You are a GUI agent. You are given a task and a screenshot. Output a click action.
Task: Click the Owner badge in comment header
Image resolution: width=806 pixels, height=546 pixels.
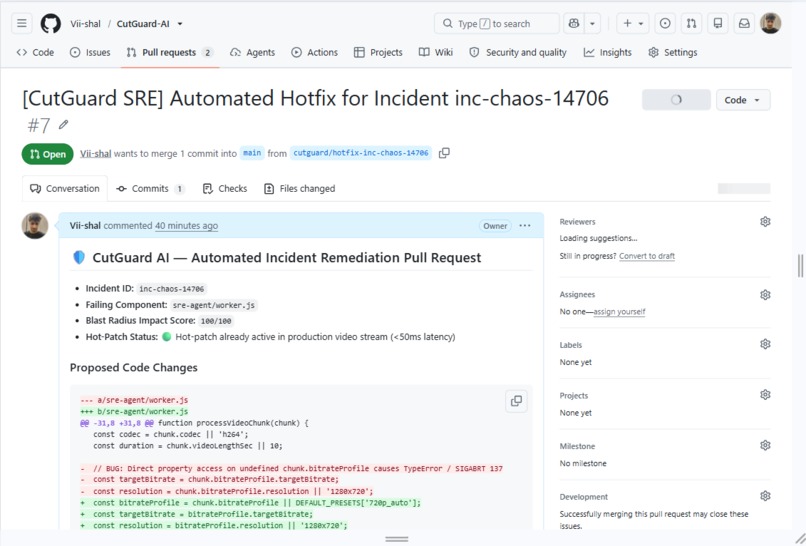[x=495, y=226]
